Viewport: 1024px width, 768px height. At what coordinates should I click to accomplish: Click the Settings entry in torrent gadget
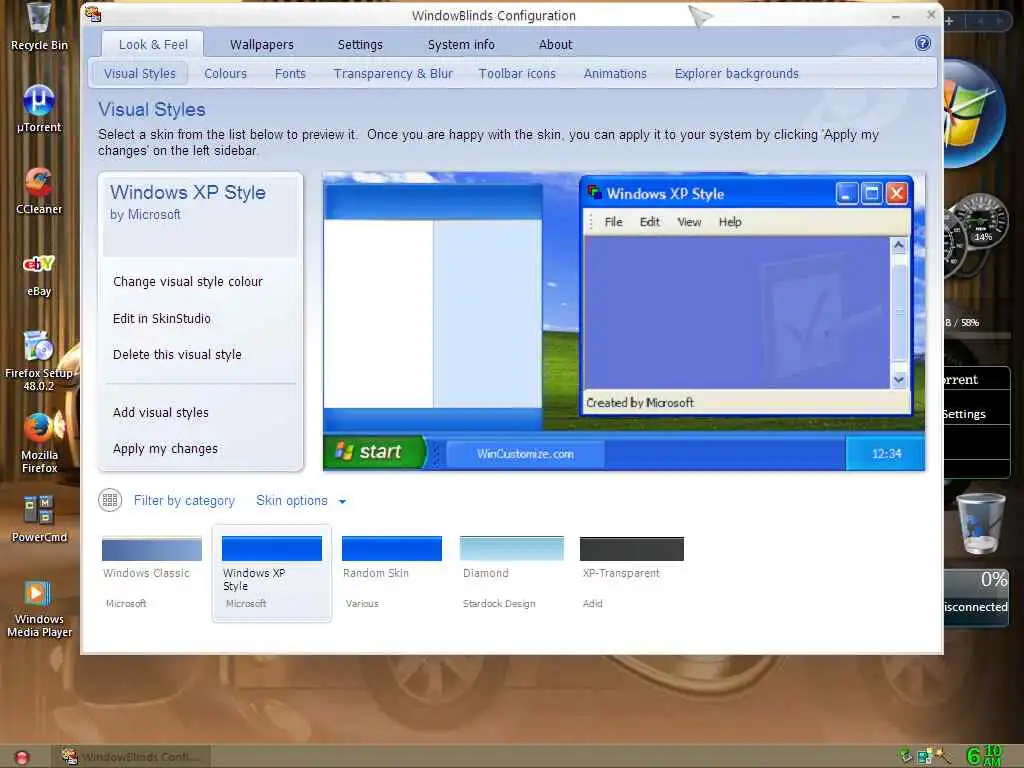click(964, 414)
